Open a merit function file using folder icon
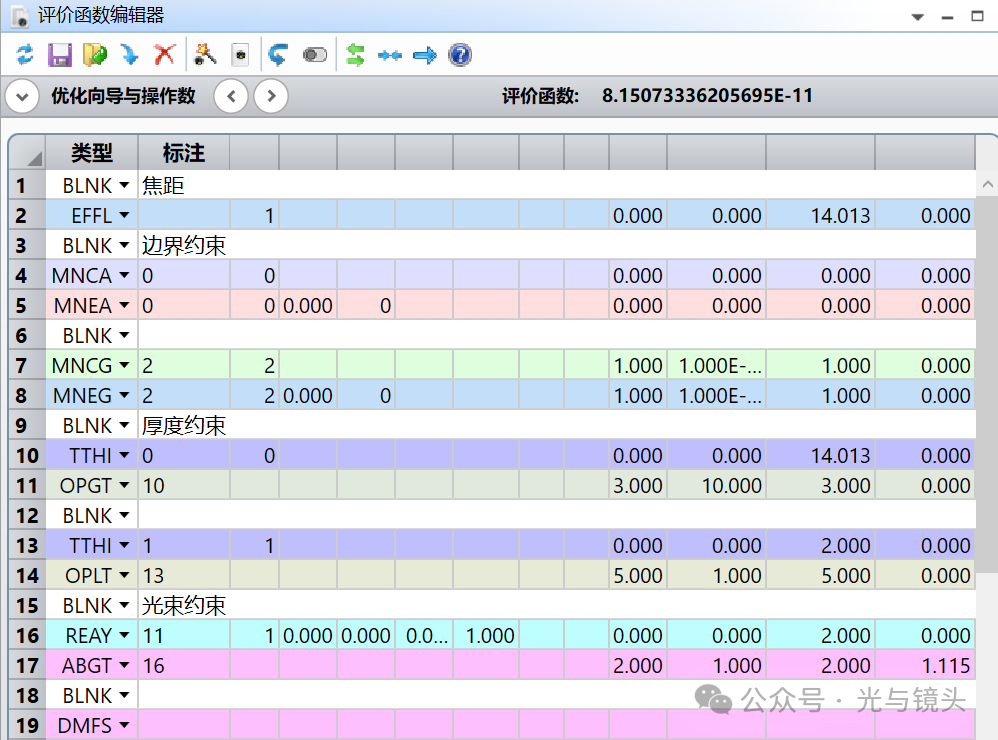Image resolution: width=998 pixels, height=740 pixels. pyautogui.click(x=94, y=54)
